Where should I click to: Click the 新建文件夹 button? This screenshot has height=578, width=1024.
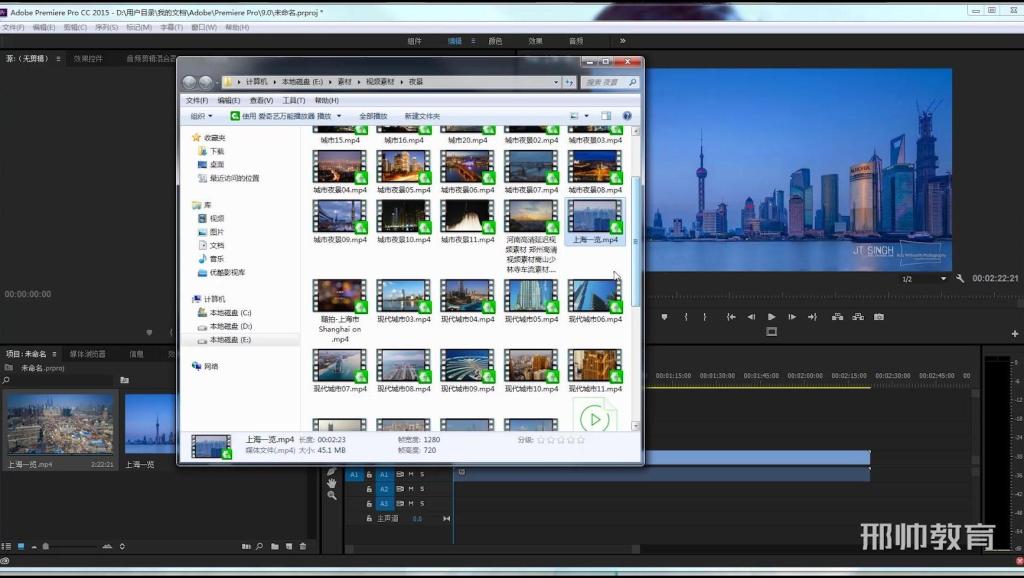click(x=422, y=116)
